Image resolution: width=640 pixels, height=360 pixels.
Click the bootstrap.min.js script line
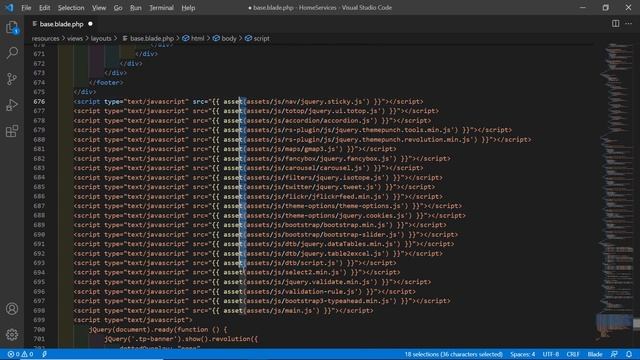coord(260,225)
